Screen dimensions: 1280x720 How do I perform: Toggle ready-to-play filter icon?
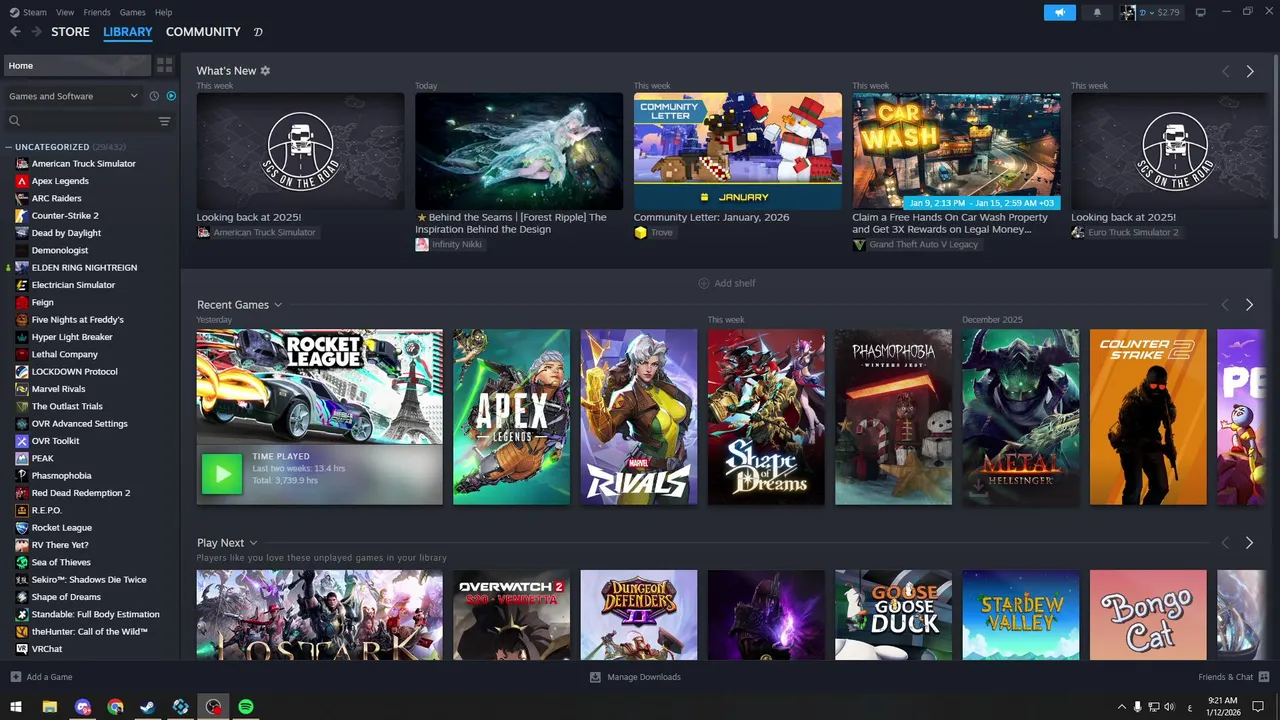(x=171, y=96)
